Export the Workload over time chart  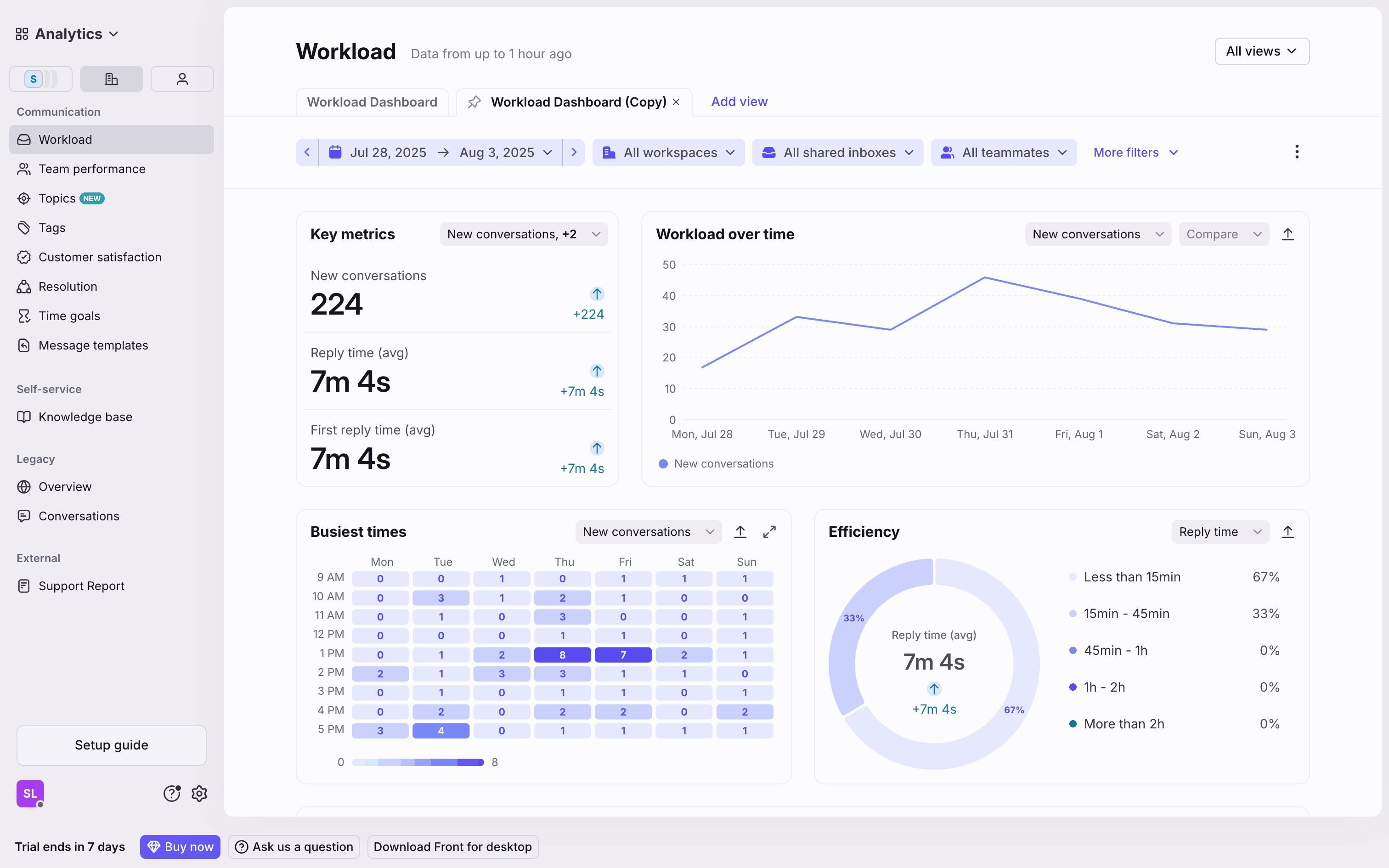[x=1287, y=234]
